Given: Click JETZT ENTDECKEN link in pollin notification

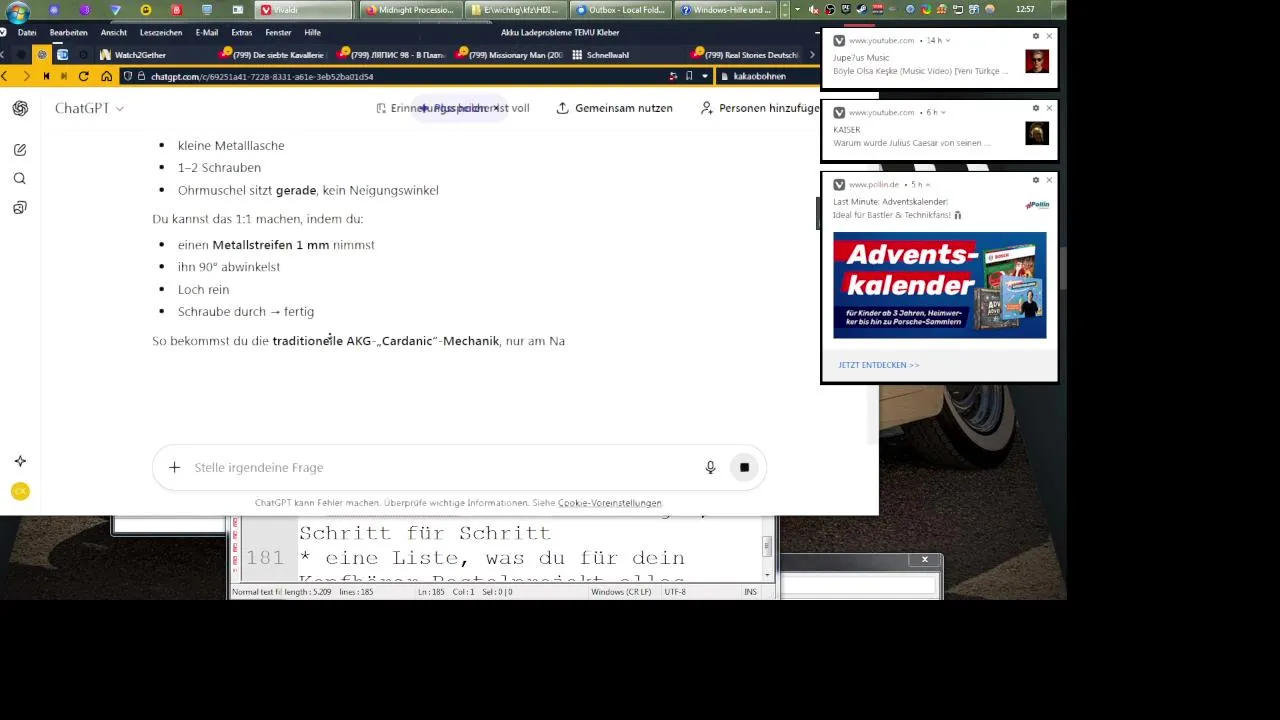Looking at the screenshot, I should tap(878, 365).
